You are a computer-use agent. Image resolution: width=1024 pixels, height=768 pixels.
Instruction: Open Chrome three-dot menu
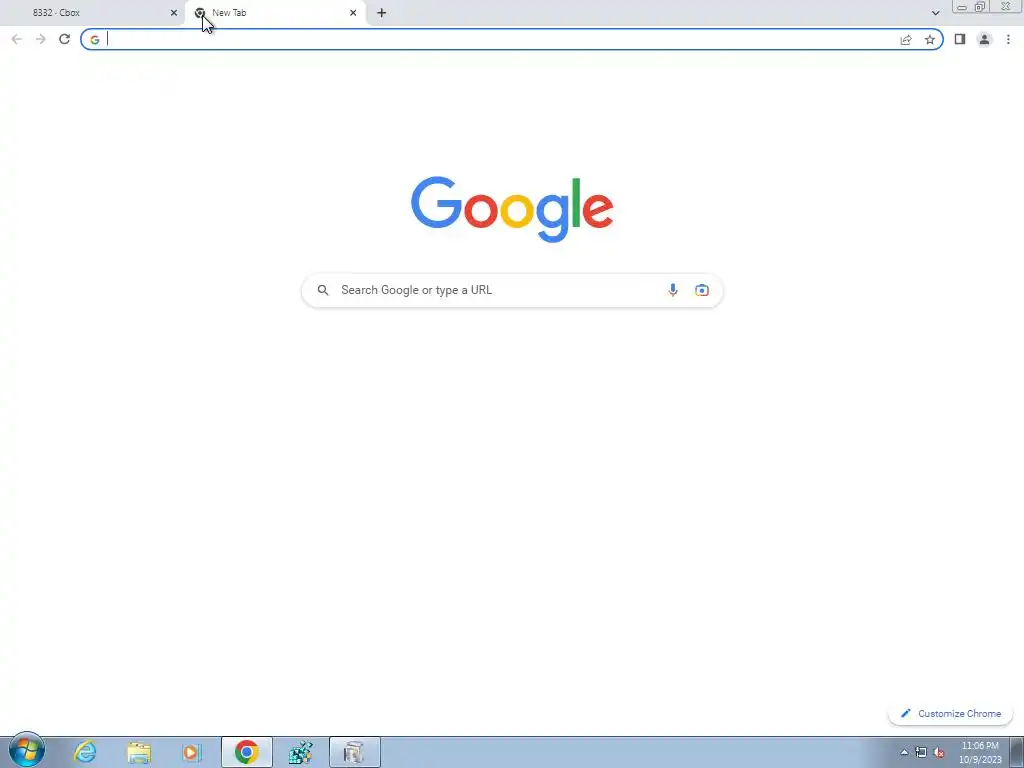(1008, 39)
